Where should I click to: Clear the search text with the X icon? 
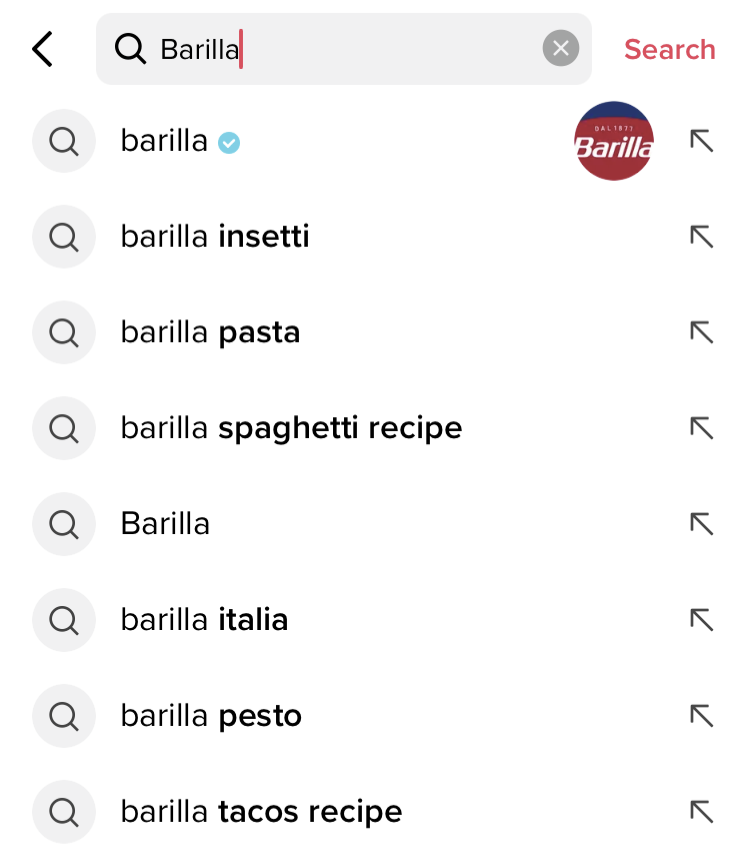point(560,48)
